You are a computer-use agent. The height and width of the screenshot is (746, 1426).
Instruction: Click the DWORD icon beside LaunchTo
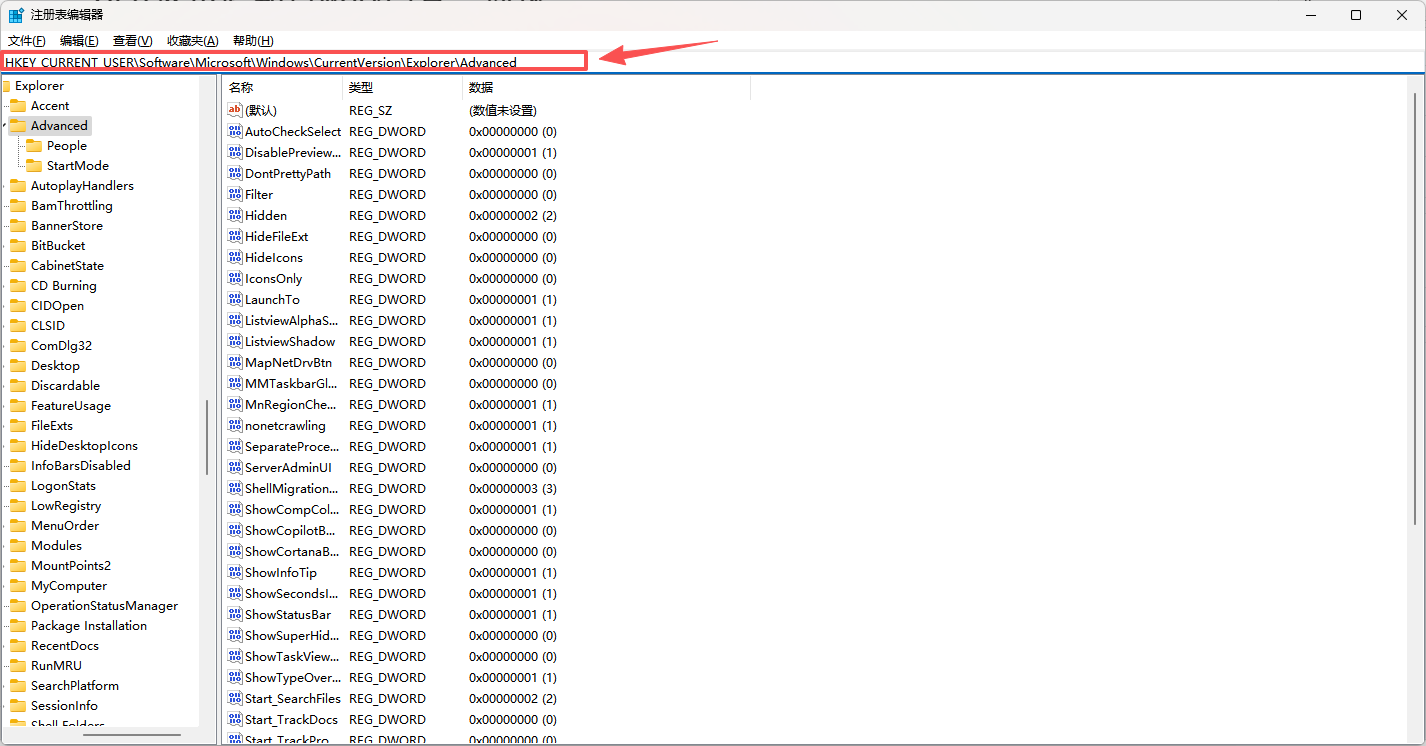pyautogui.click(x=235, y=299)
